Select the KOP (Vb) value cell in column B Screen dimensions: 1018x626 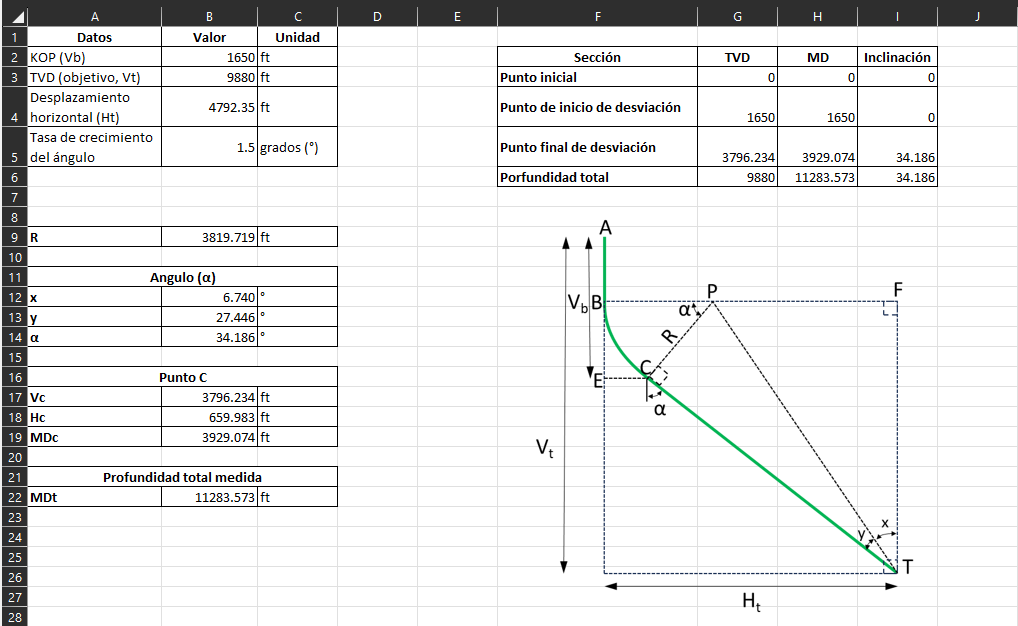pos(208,57)
